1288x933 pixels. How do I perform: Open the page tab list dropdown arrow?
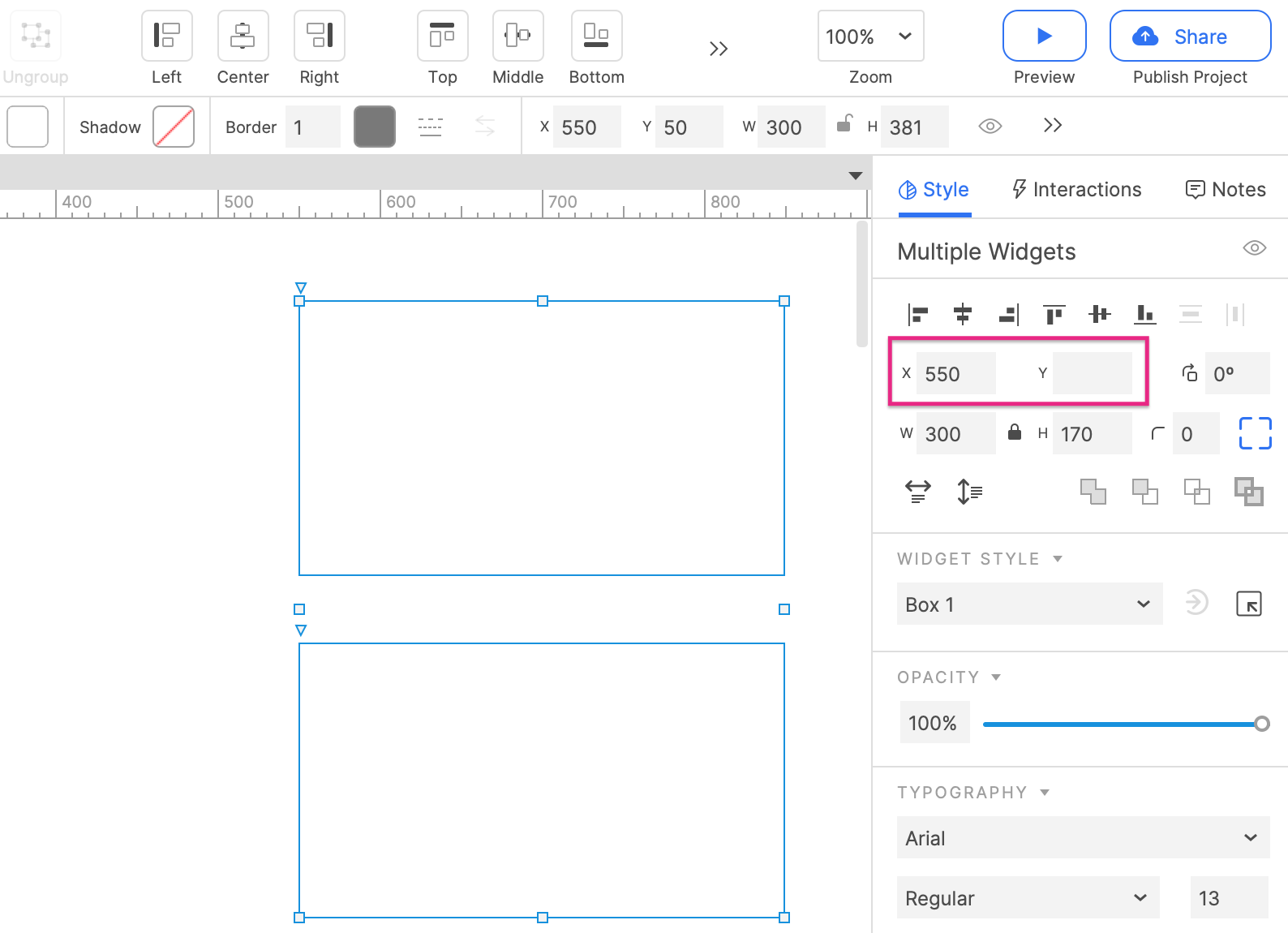(x=855, y=175)
